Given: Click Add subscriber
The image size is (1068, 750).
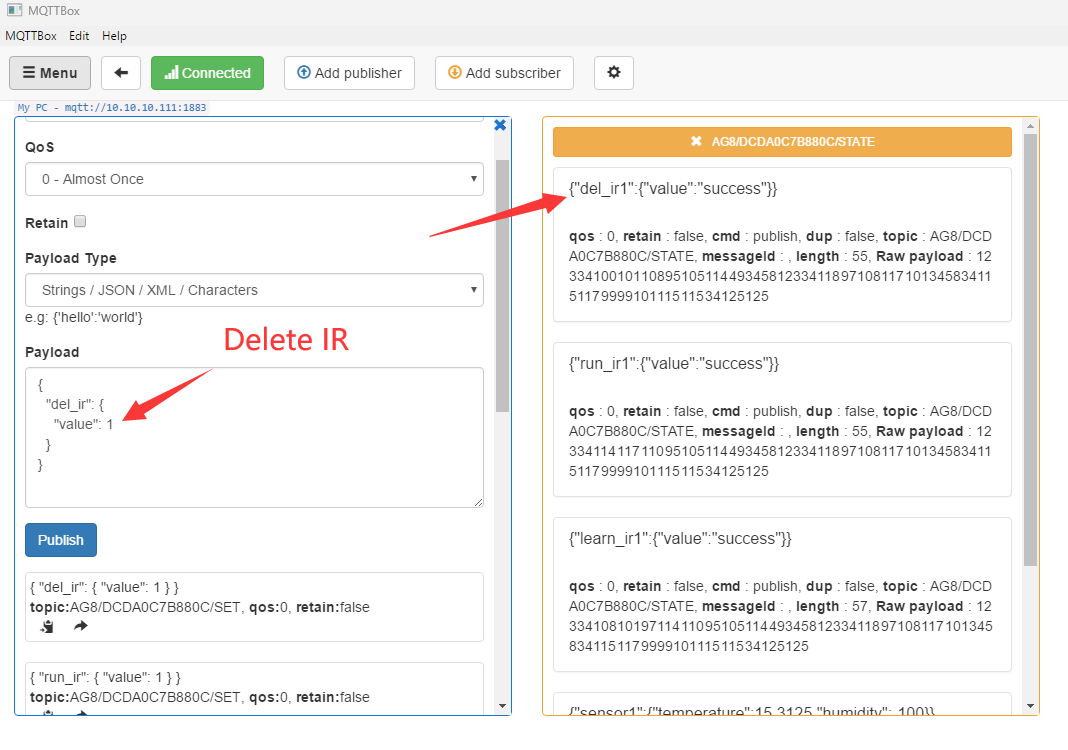Looking at the screenshot, I should click(504, 73).
